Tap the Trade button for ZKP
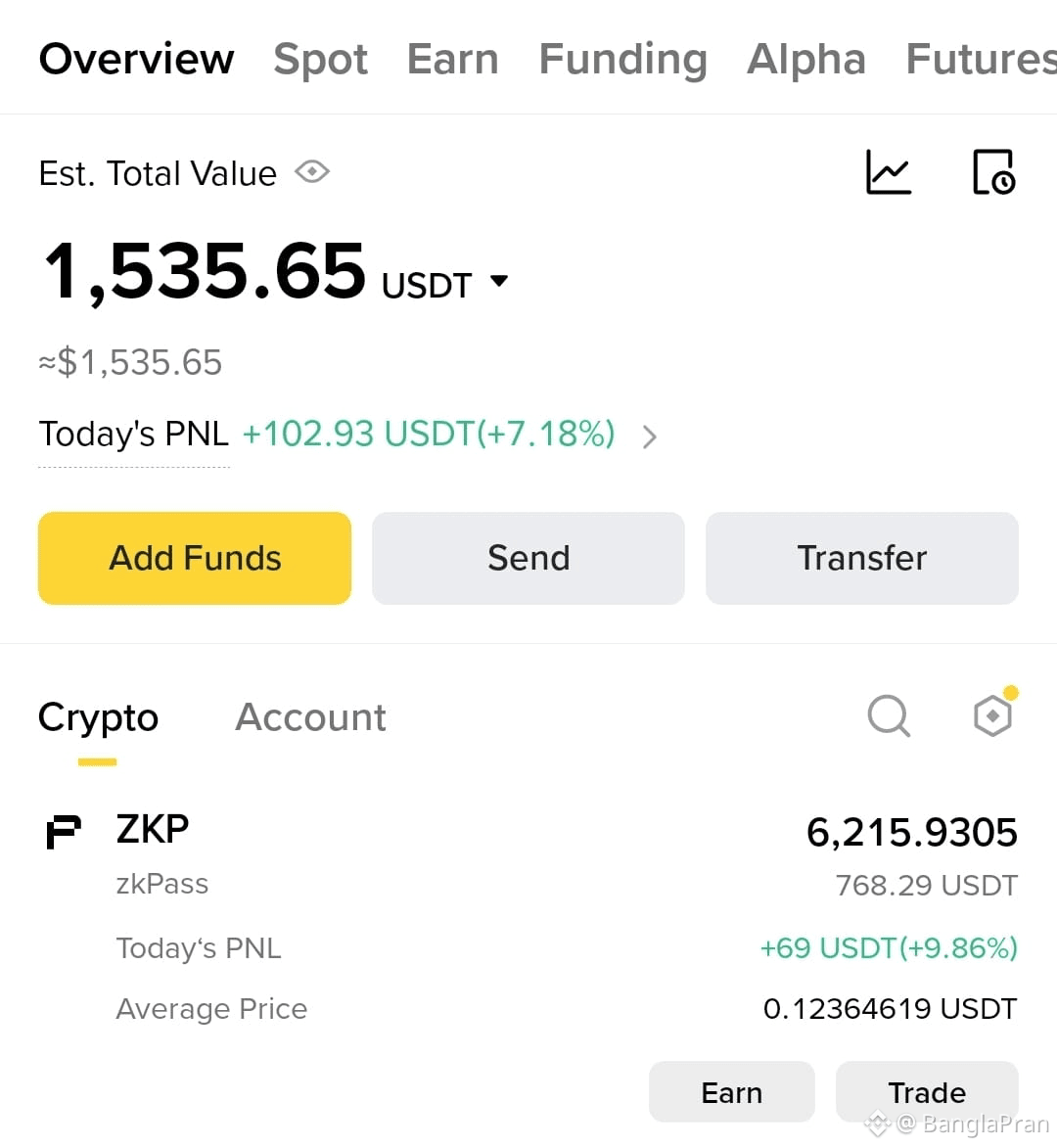1057x1148 pixels. point(928,1092)
